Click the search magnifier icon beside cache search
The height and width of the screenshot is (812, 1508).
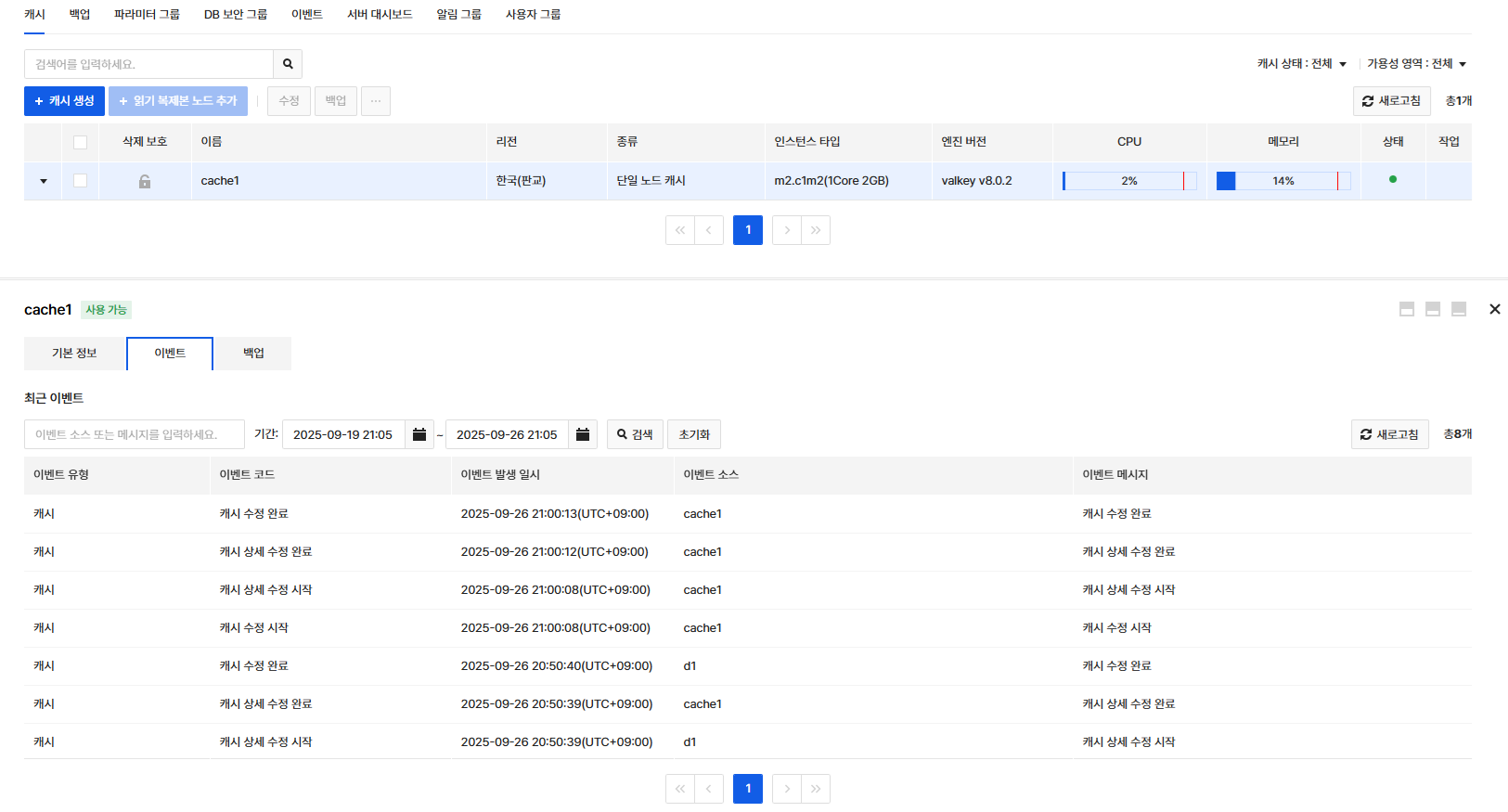(x=288, y=64)
